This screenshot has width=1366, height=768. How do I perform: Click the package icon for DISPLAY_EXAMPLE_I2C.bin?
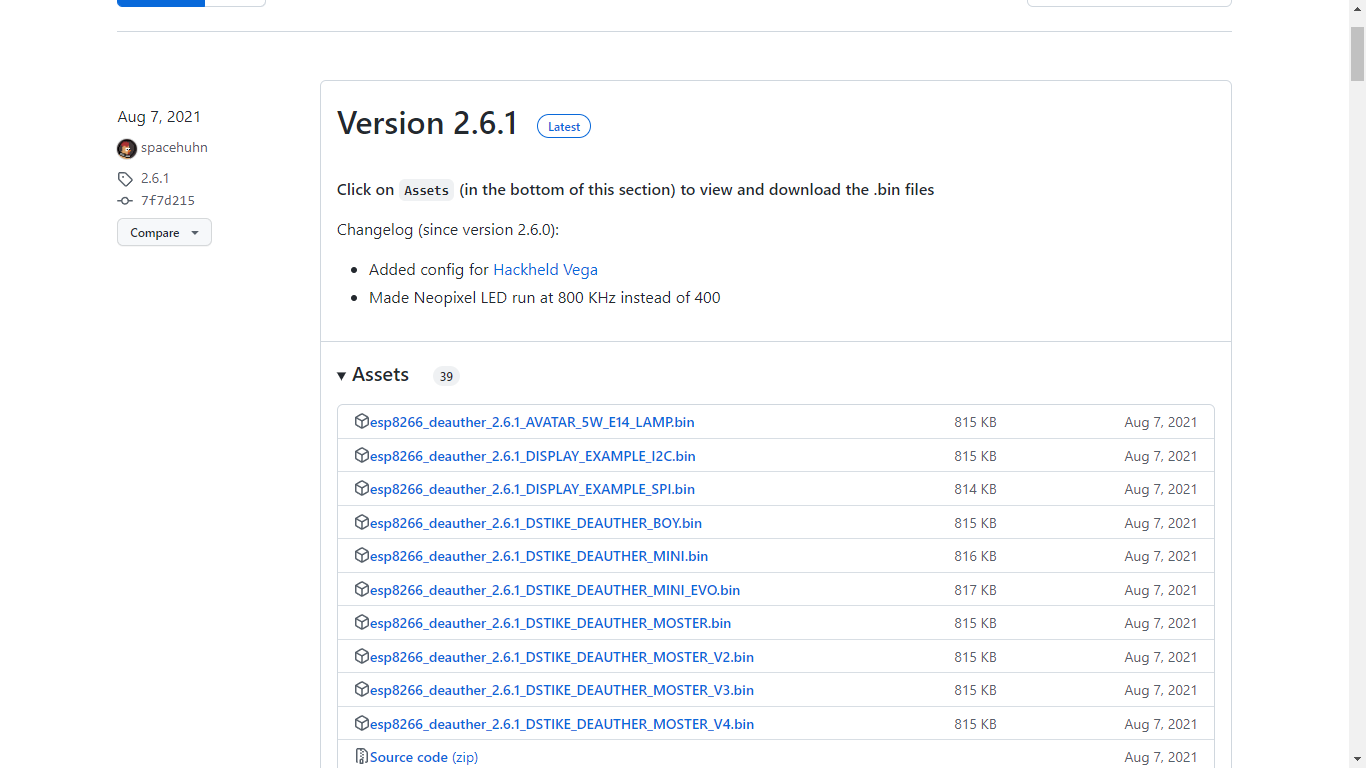coord(362,455)
